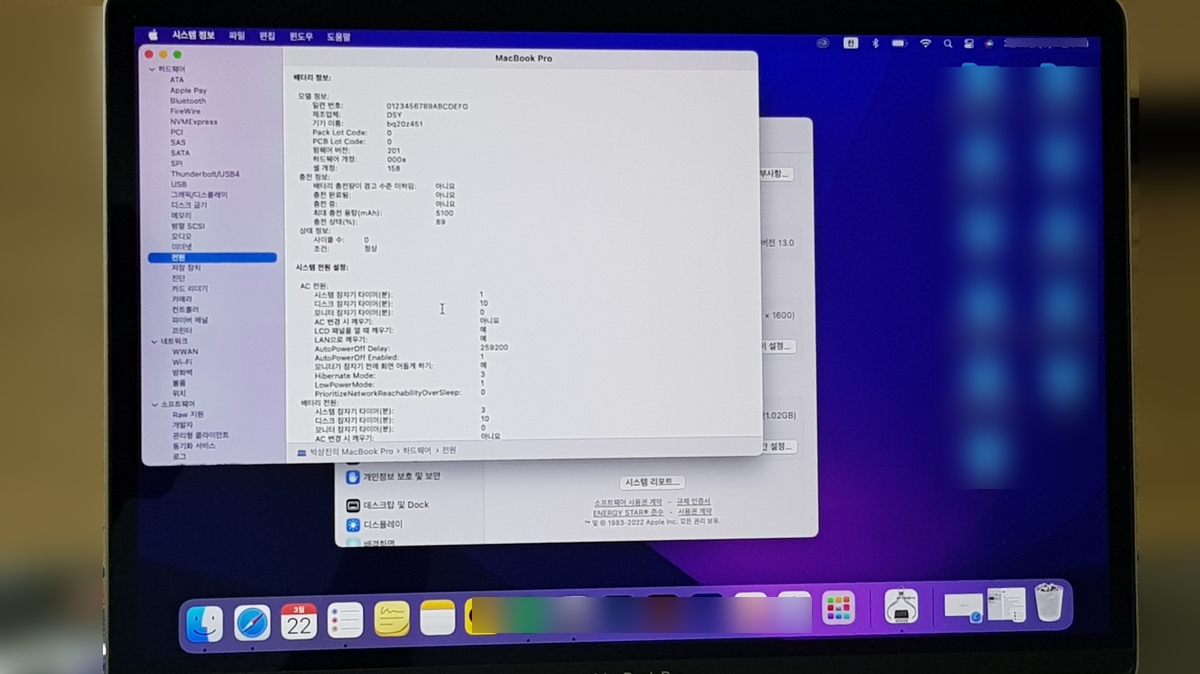Image resolution: width=1200 pixels, height=674 pixels.
Task: Open 소프트웨어 사용권 계약 link in Settings window
Action: (x=628, y=501)
